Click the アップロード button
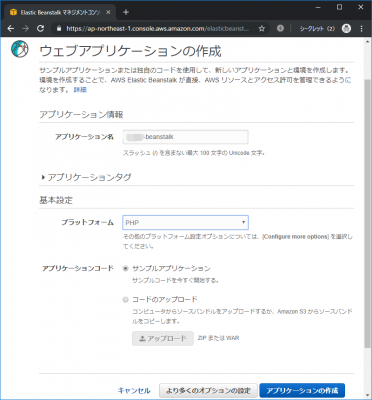 coord(163,338)
